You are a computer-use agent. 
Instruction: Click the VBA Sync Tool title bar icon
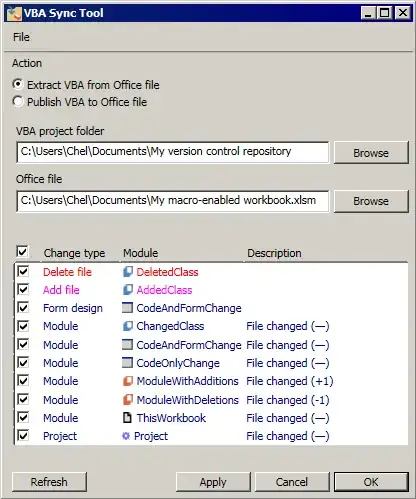pyautogui.click(x=14, y=13)
